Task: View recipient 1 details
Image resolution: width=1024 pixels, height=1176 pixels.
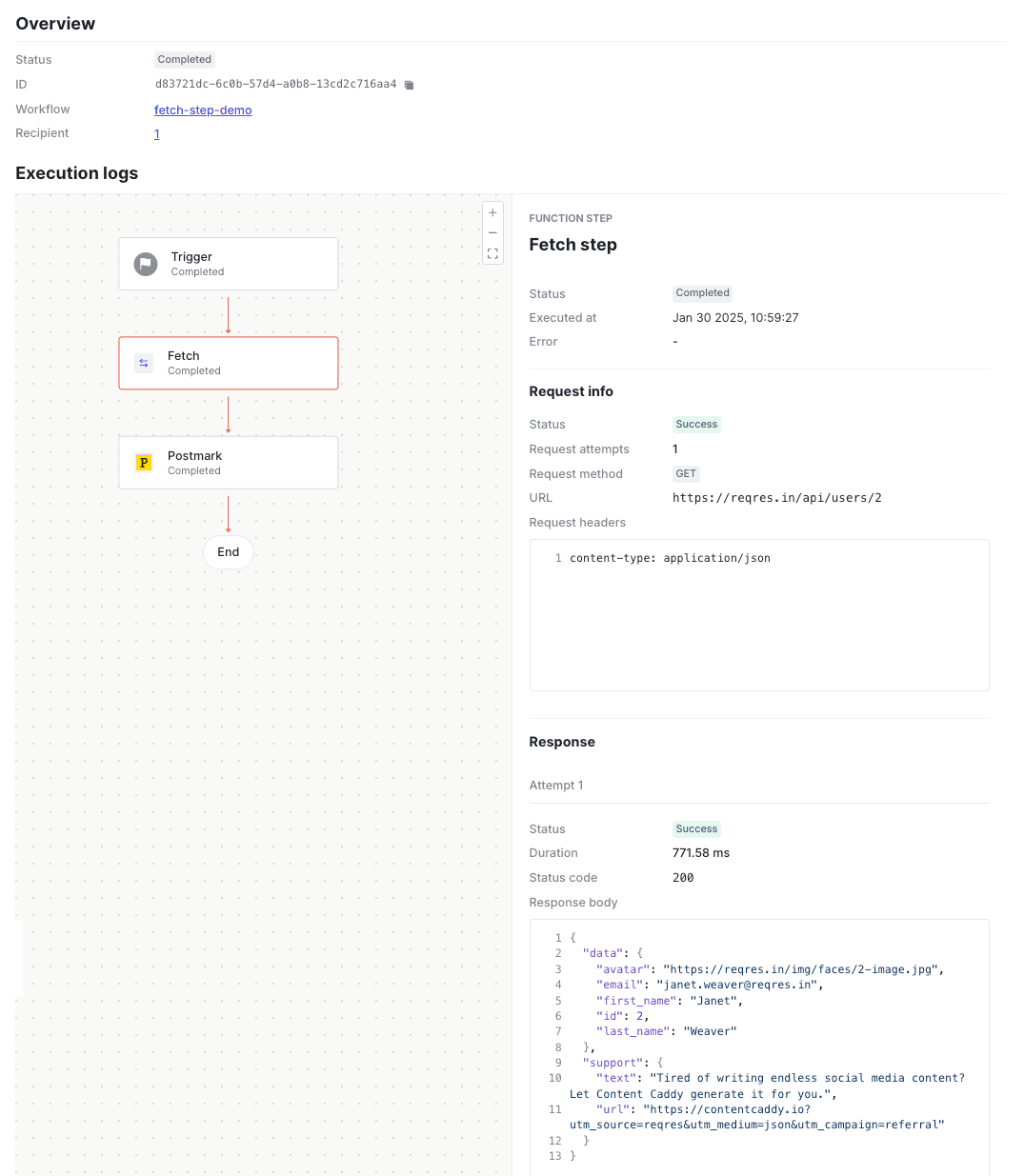Action: click(156, 133)
